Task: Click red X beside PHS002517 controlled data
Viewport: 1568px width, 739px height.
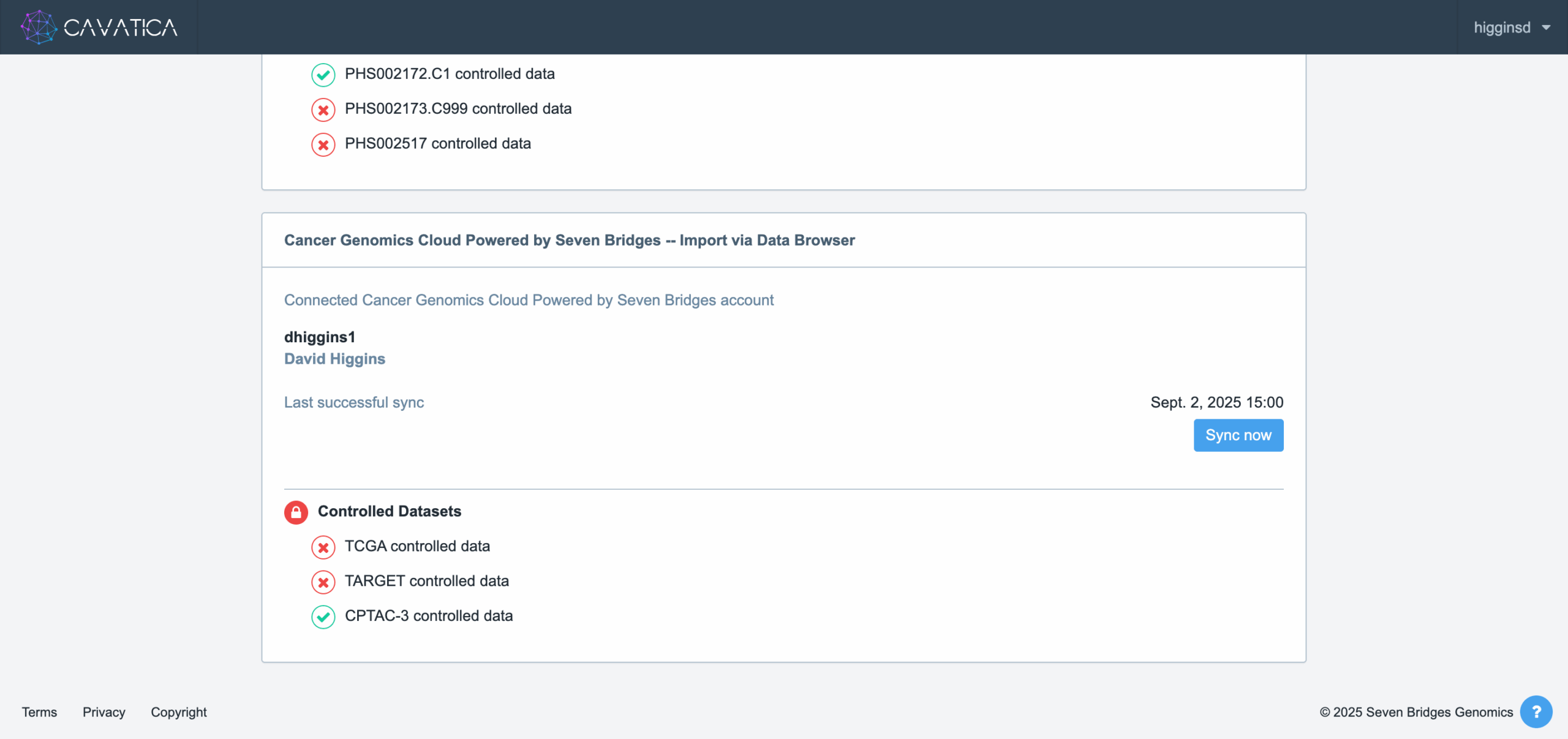Action: click(323, 144)
